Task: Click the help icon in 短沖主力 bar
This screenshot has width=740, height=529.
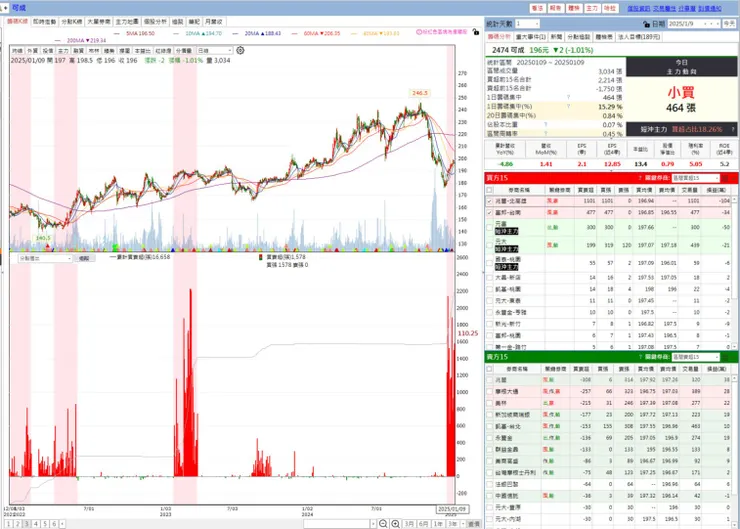Action: [x=733, y=129]
